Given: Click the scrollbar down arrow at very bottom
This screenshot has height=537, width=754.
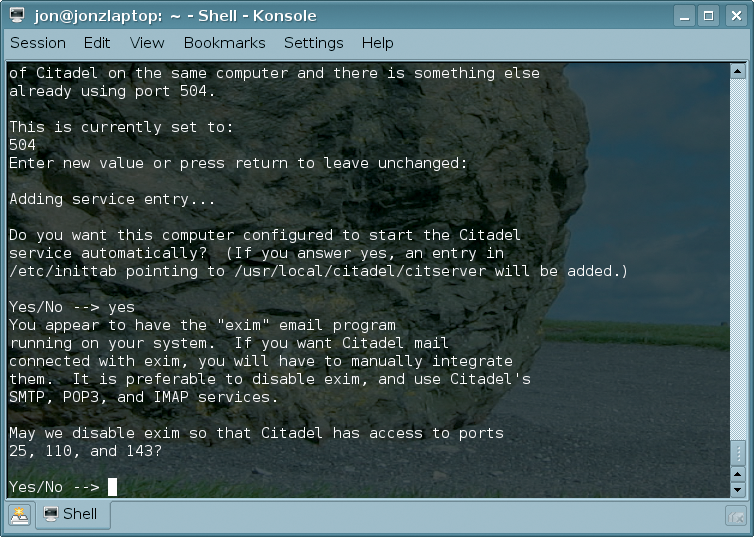Looking at the screenshot, I should (738, 490).
